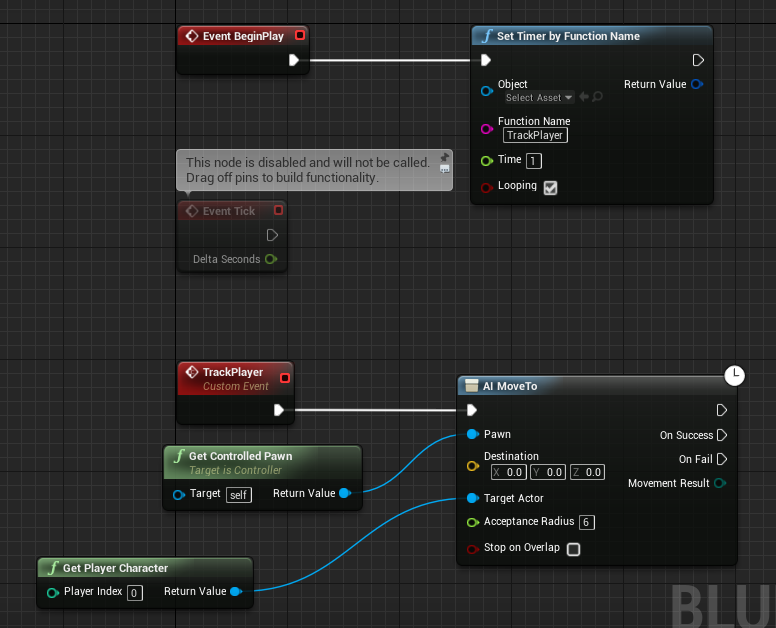Click Set Timer execution input pin

click(485, 60)
